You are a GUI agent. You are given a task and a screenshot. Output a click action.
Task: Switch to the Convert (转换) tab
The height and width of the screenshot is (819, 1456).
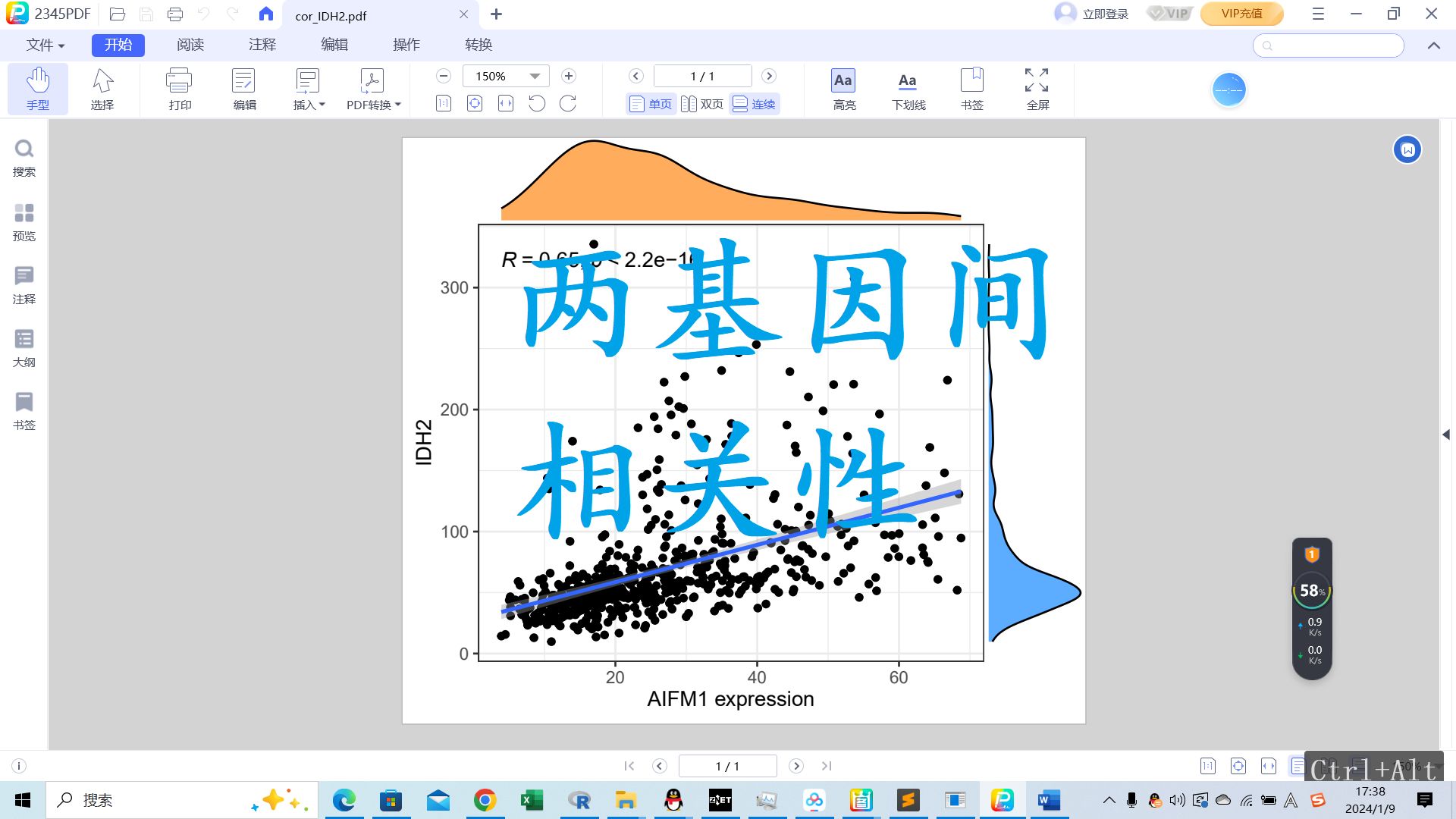tap(479, 45)
